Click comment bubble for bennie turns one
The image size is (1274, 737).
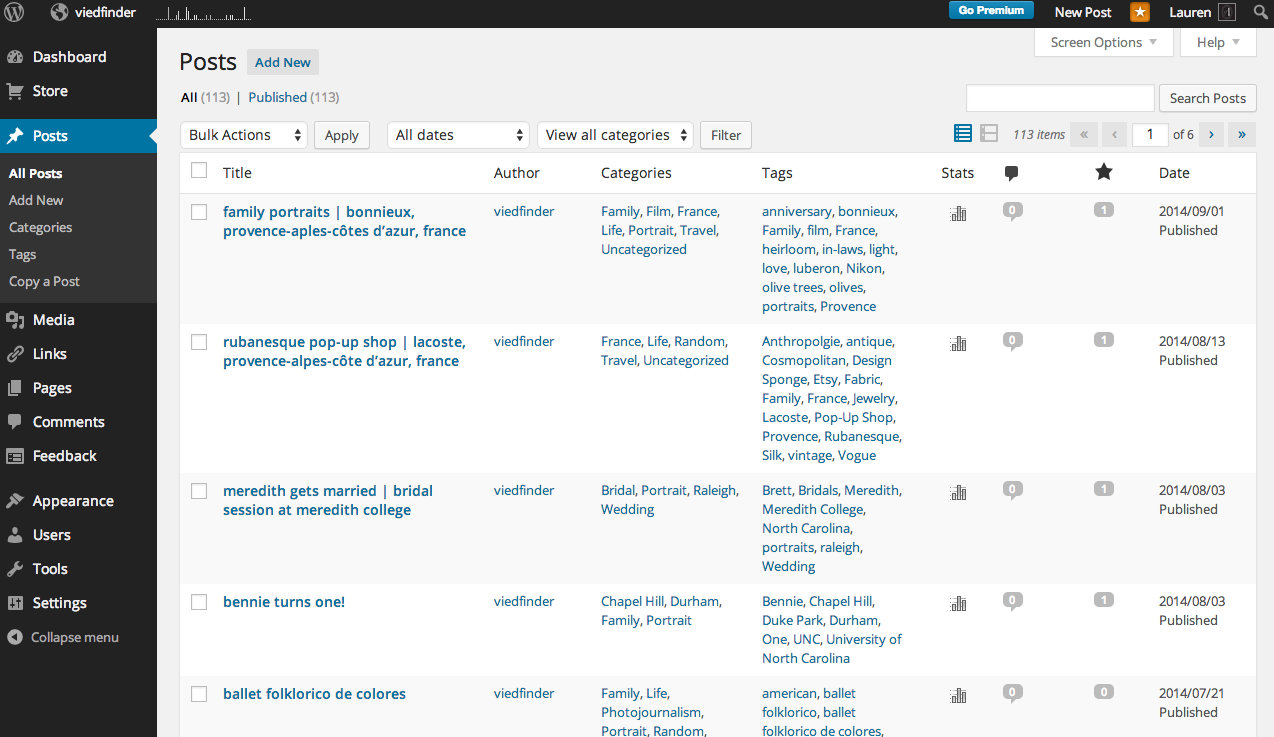click(1012, 601)
